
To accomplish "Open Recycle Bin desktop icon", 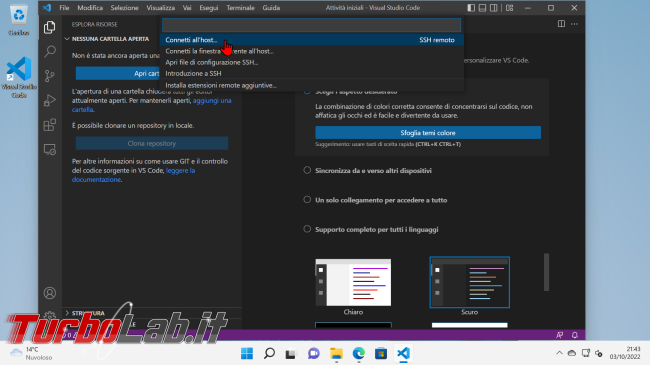I will click(19, 20).
